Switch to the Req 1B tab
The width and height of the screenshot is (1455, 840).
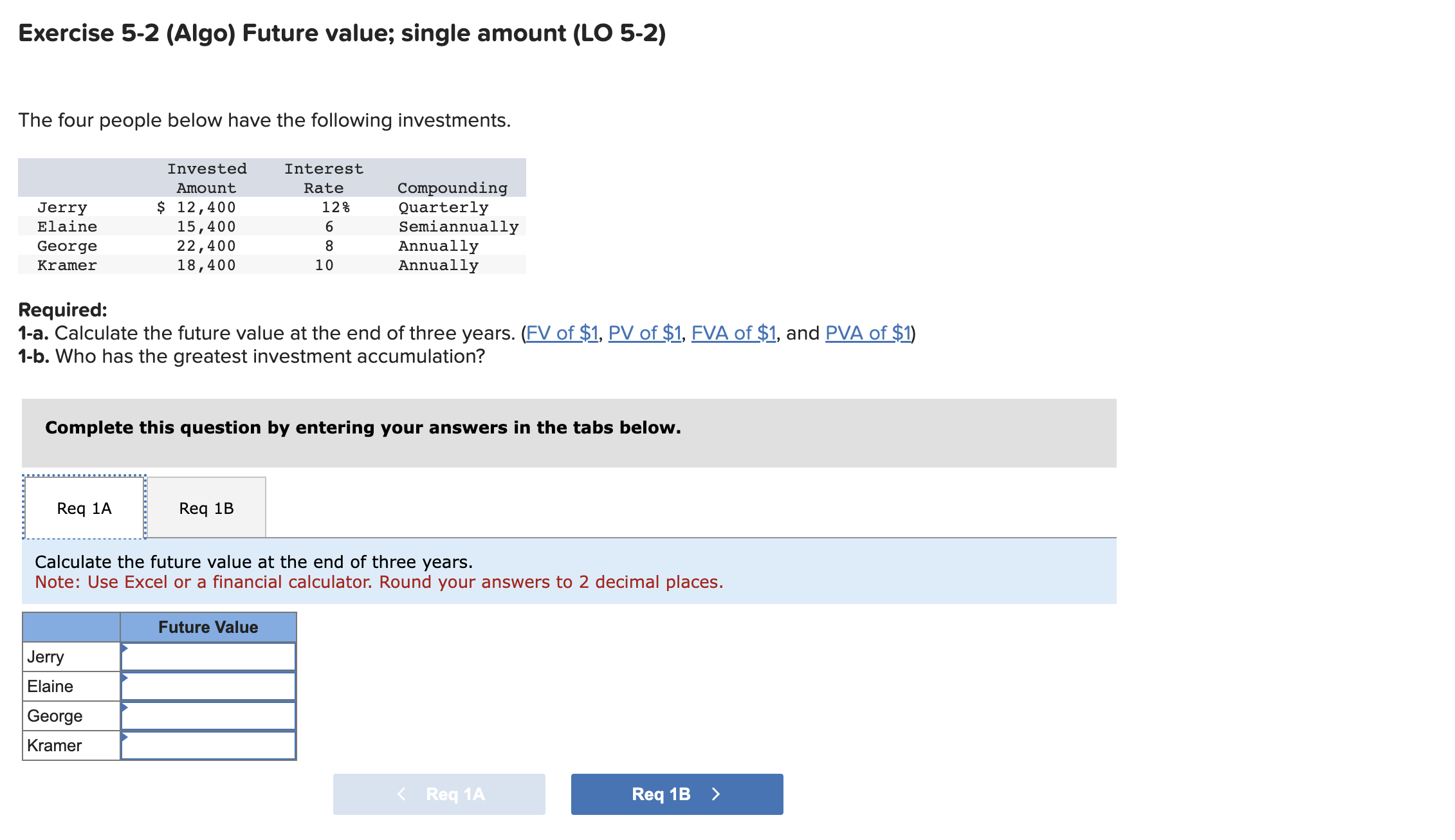(206, 507)
